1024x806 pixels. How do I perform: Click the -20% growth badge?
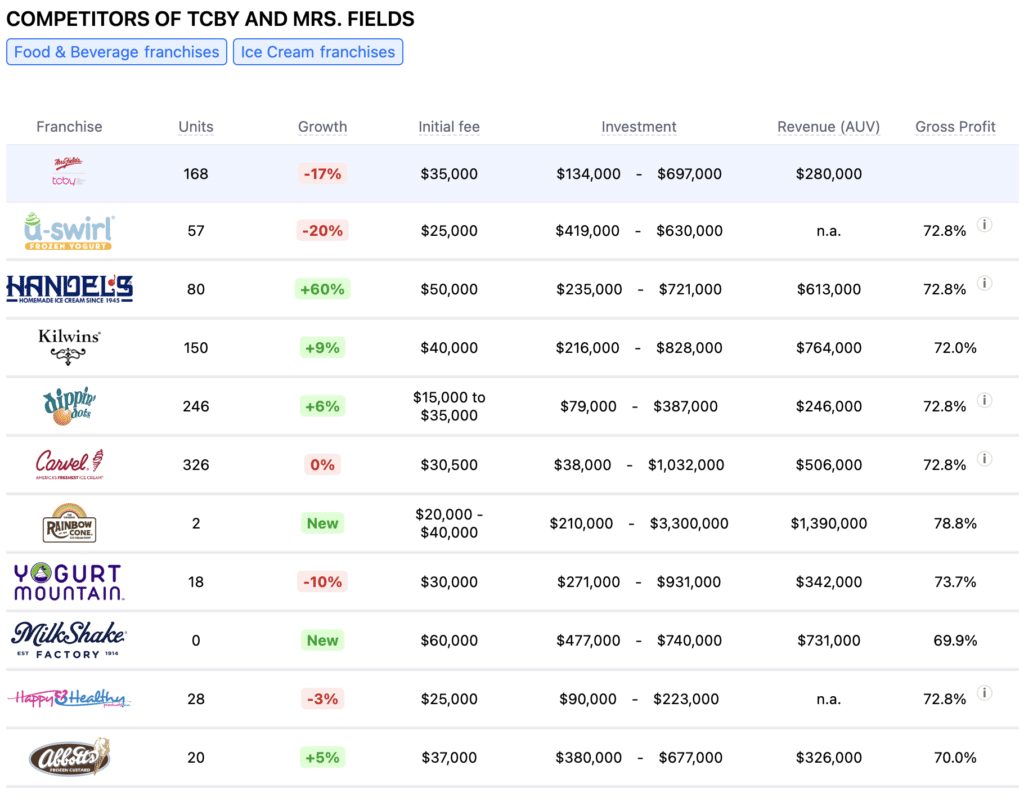pos(323,231)
